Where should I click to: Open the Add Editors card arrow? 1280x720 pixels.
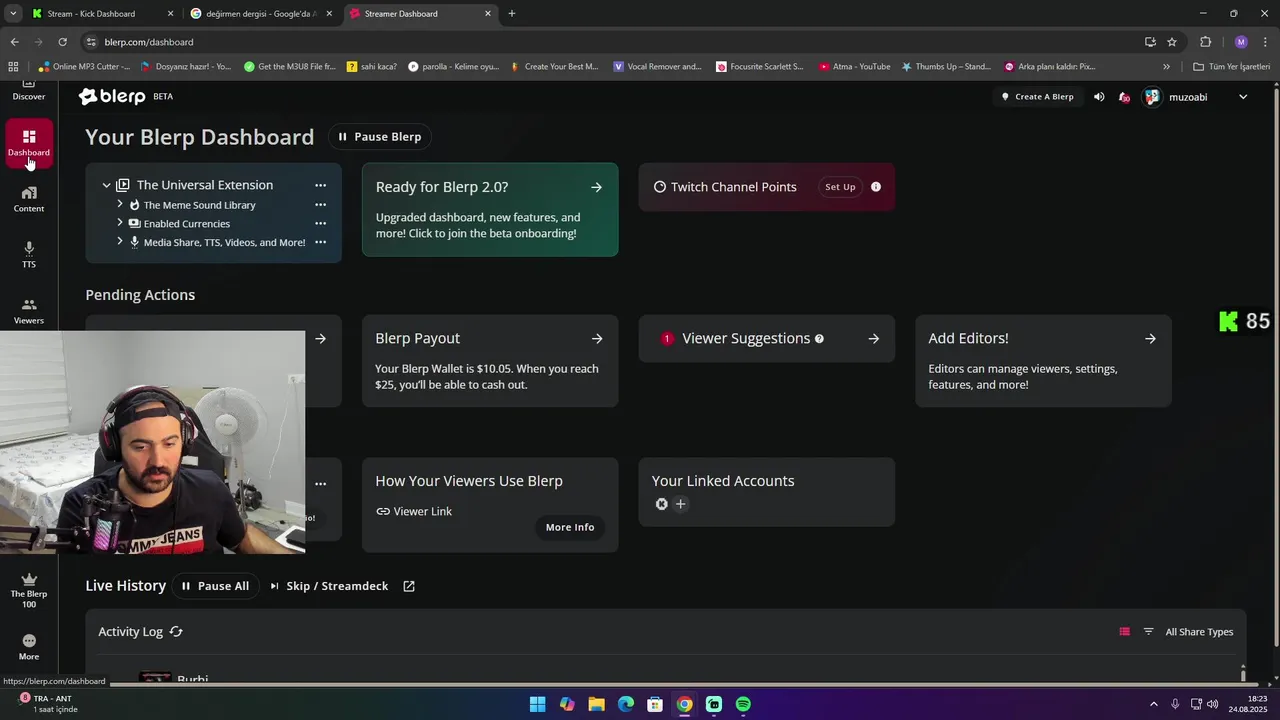pyautogui.click(x=1150, y=339)
